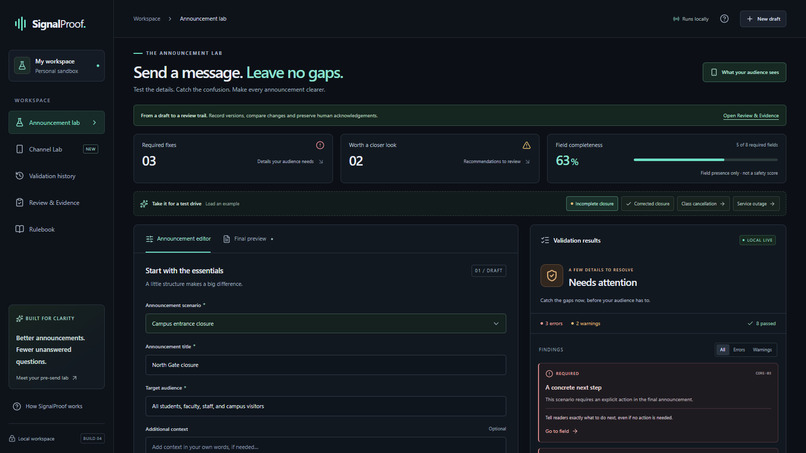Click the Take it for a test drive sparkle icon
The height and width of the screenshot is (453, 806).
tap(144, 204)
